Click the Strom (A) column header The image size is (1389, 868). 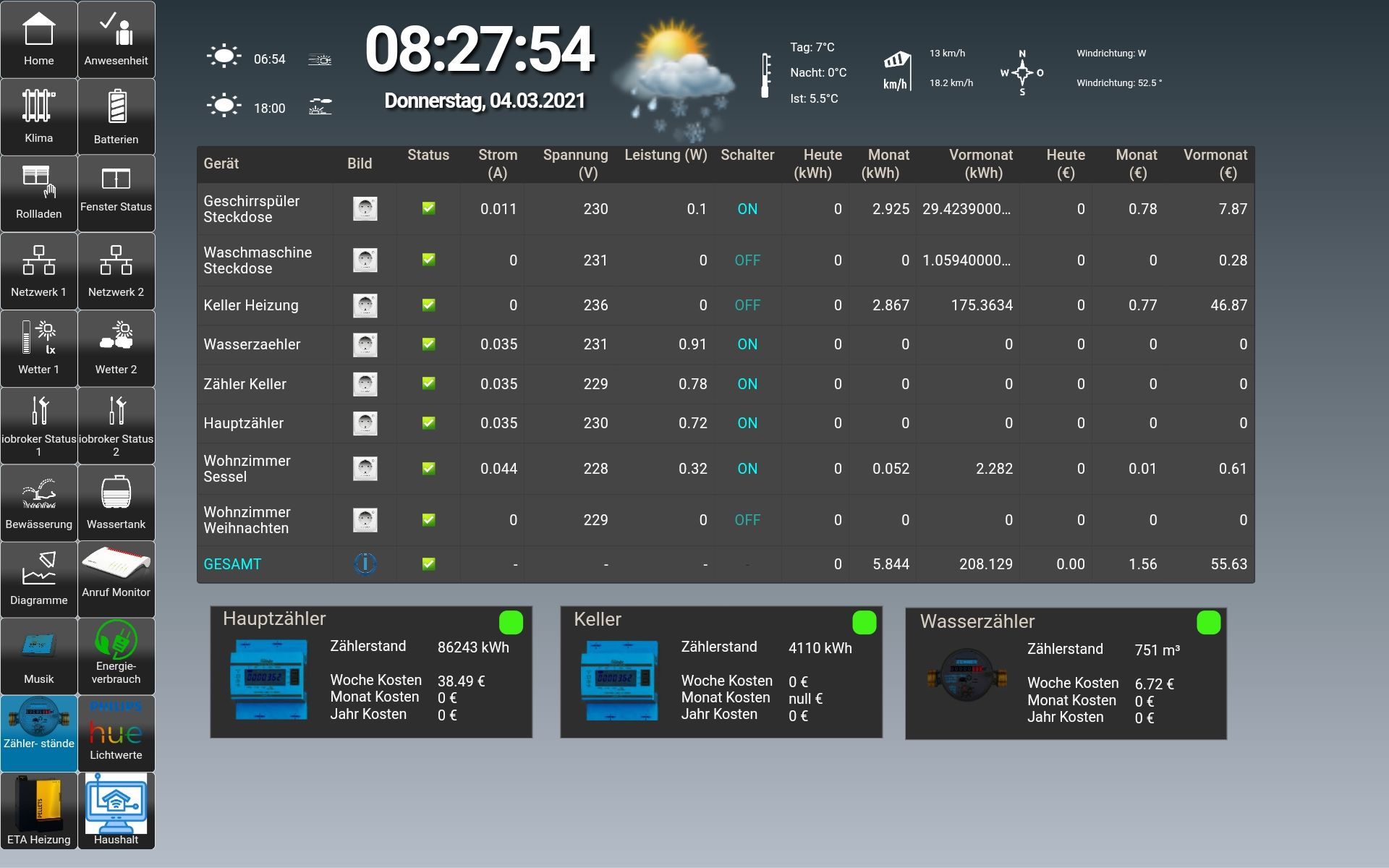[x=498, y=164]
